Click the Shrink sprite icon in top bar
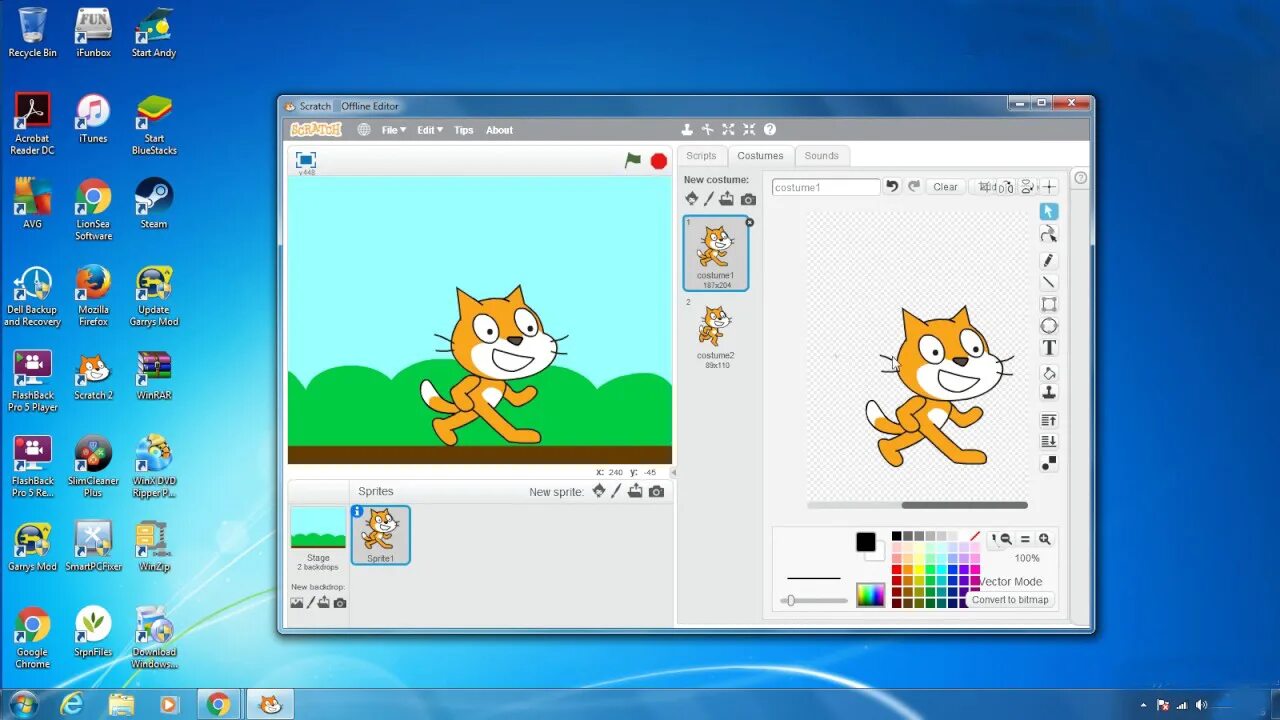This screenshot has height=720, width=1280. click(749, 130)
